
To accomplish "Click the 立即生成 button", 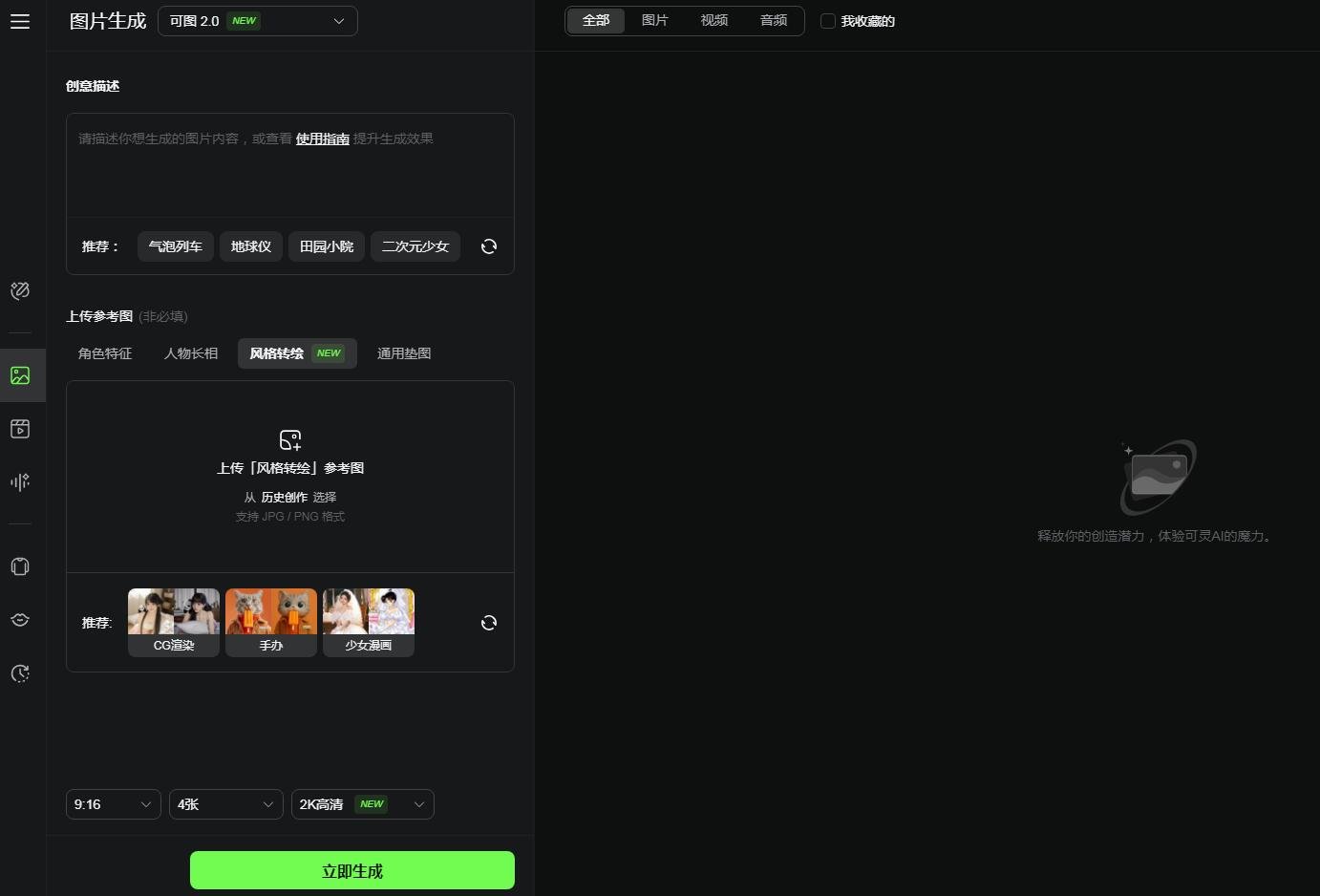I will pyautogui.click(x=351, y=870).
